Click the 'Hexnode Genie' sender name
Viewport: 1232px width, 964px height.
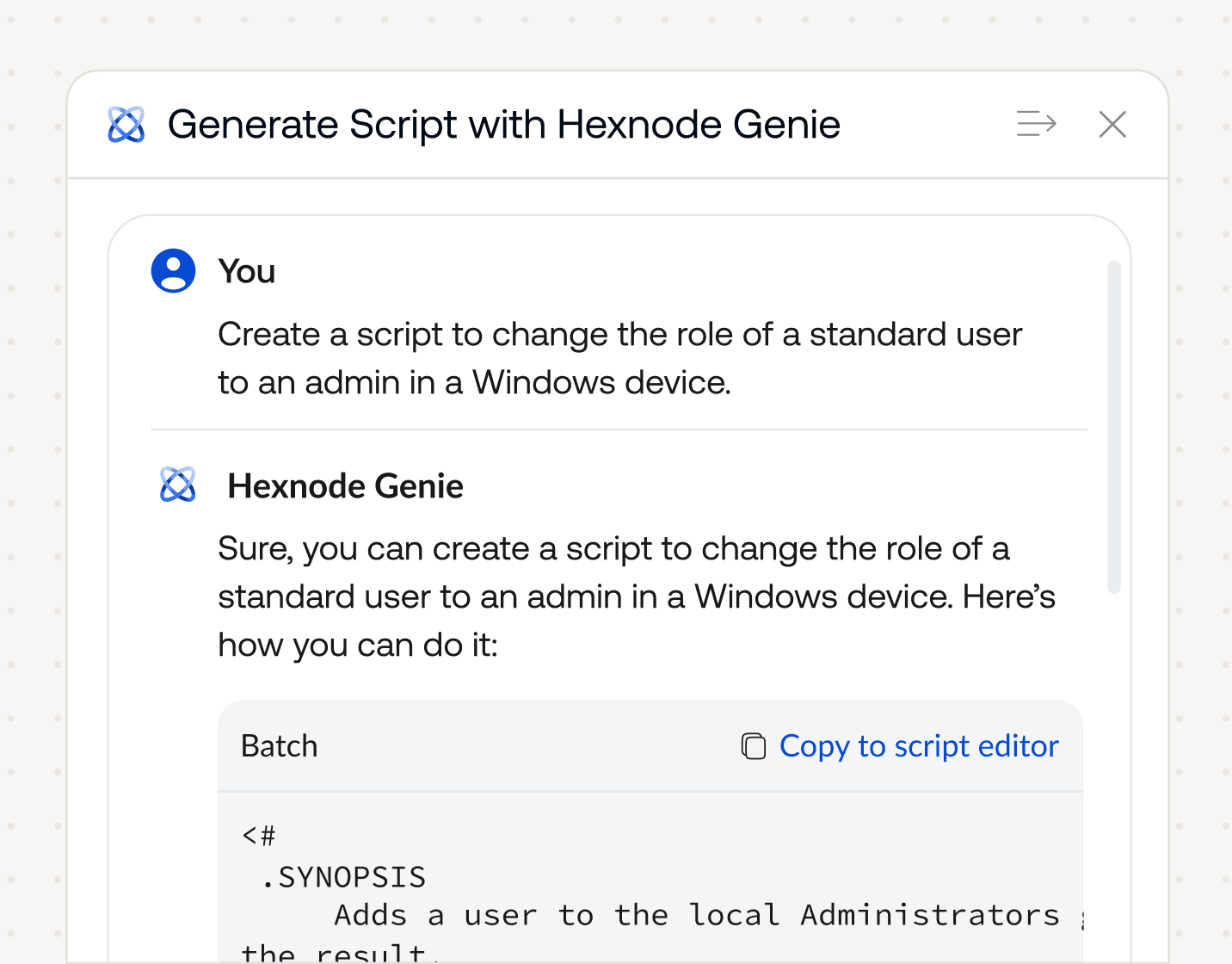pos(346,486)
